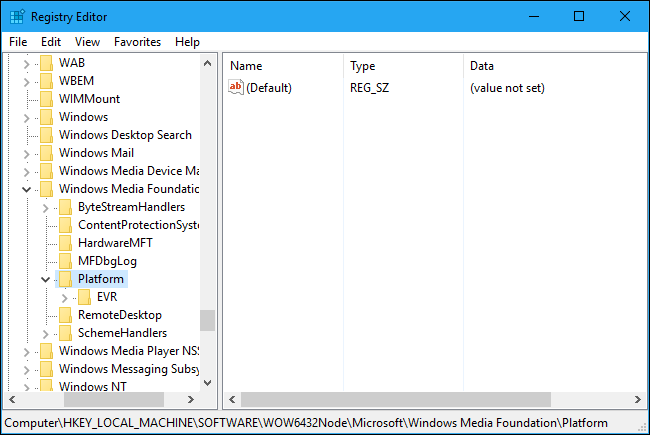The height and width of the screenshot is (435, 650).
Task: Click the HardwareMFT folder icon
Action: point(65,243)
